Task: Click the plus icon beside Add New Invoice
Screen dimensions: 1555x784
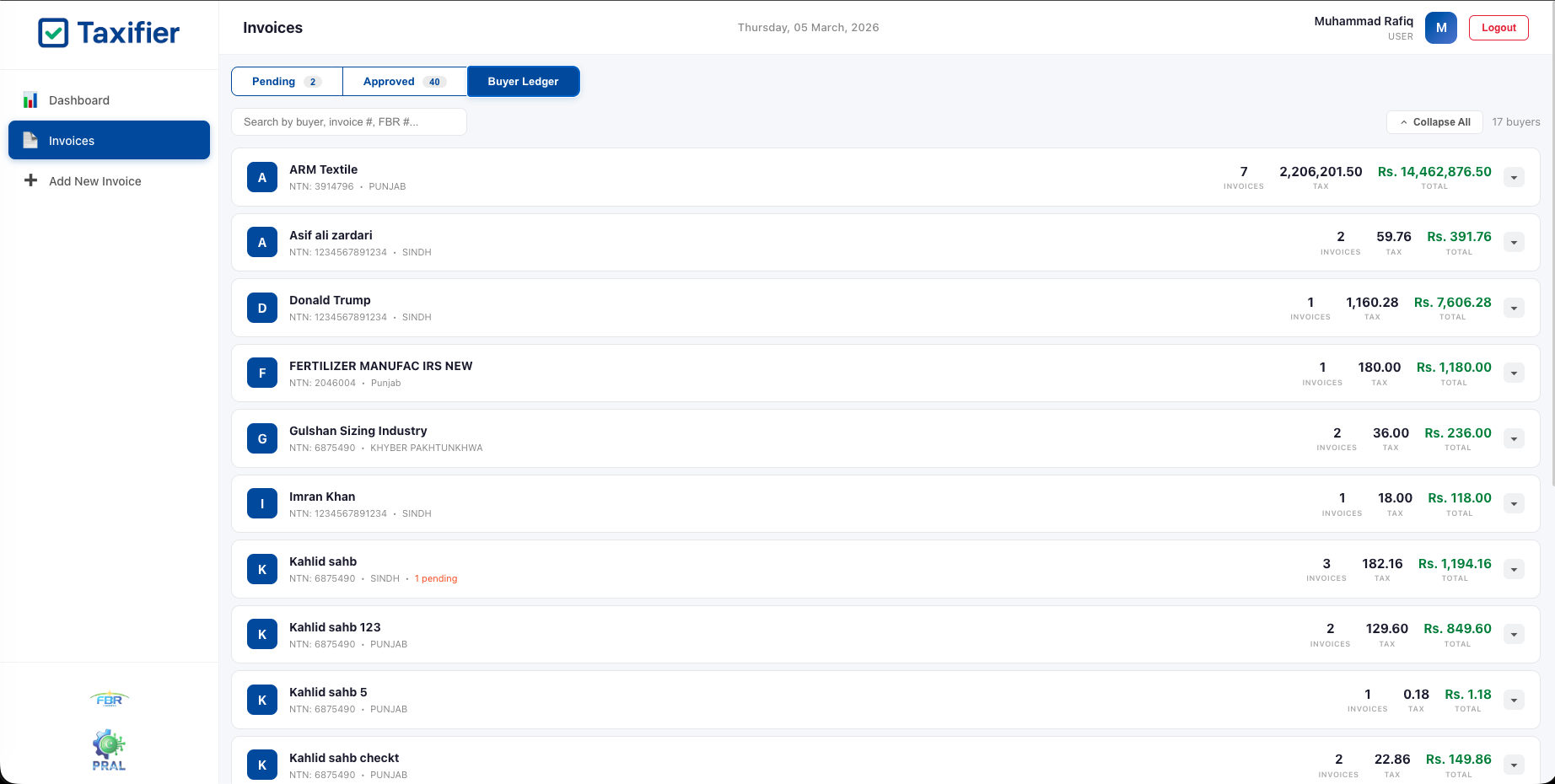Action: 30,180
